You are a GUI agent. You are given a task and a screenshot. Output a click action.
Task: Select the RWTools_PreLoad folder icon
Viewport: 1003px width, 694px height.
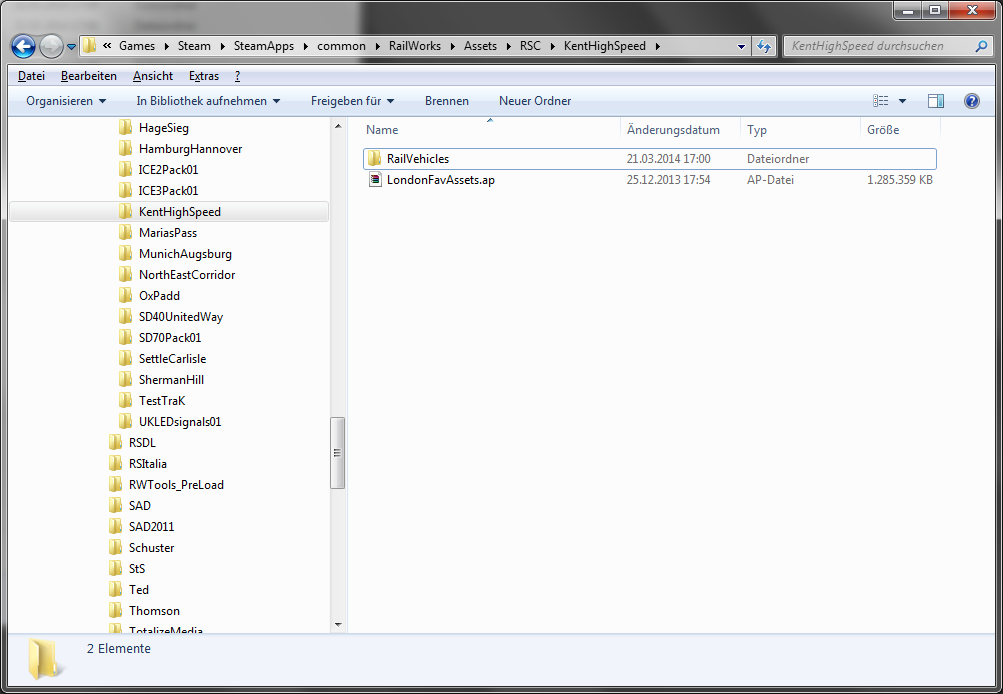115,485
